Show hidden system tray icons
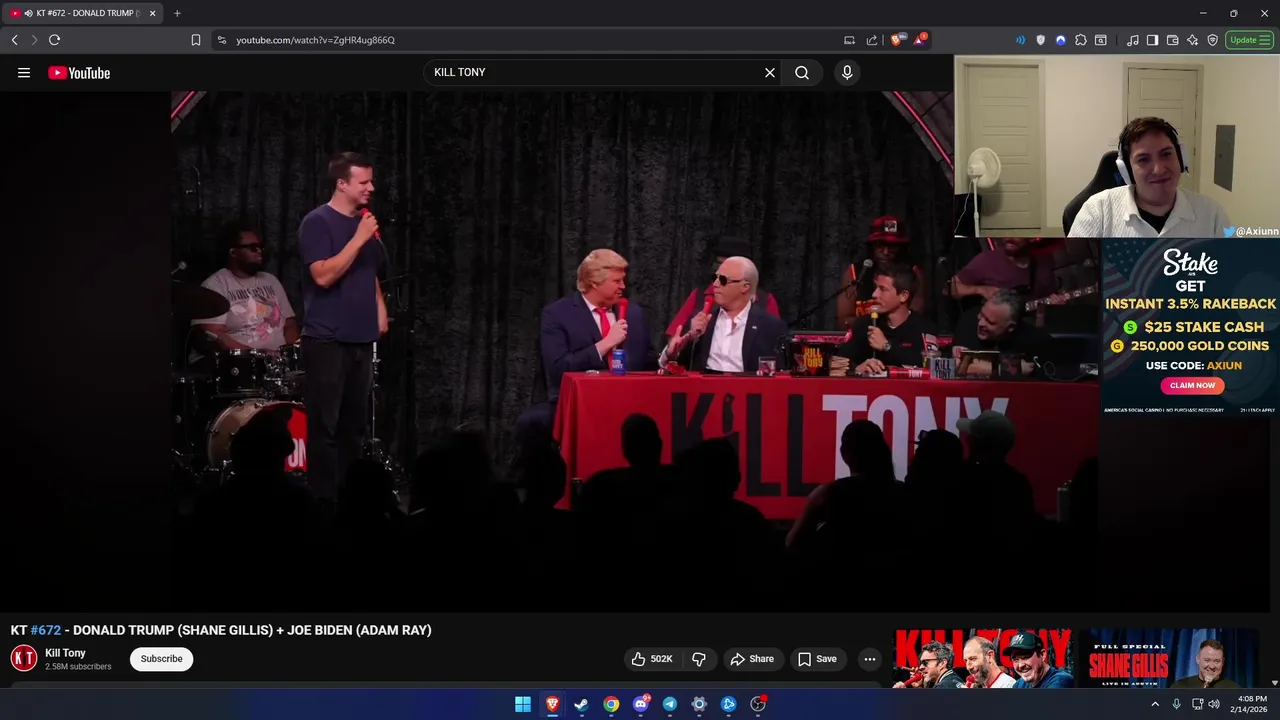The height and width of the screenshot is (720, 1280). click(x=1155, y=704)
